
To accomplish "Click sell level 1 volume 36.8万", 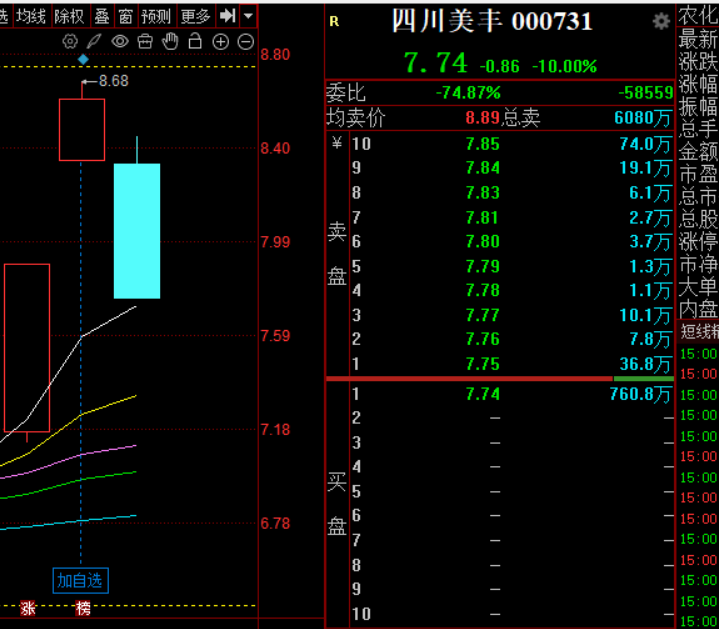I will point(645,364).
